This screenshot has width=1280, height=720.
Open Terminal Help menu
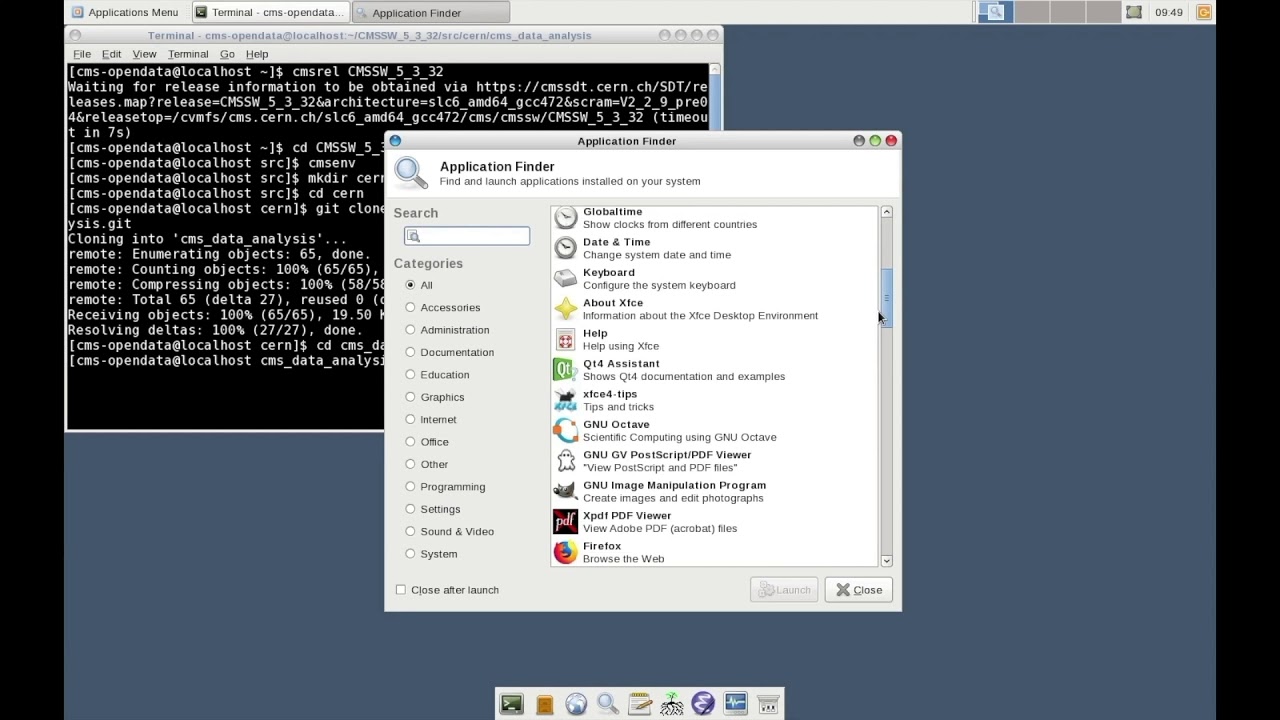point(257,54)
